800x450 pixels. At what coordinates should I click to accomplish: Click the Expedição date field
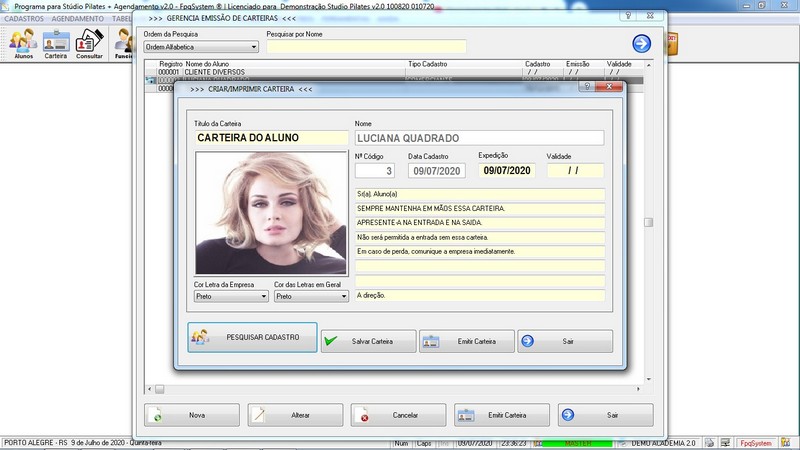(x=507, y=170)
